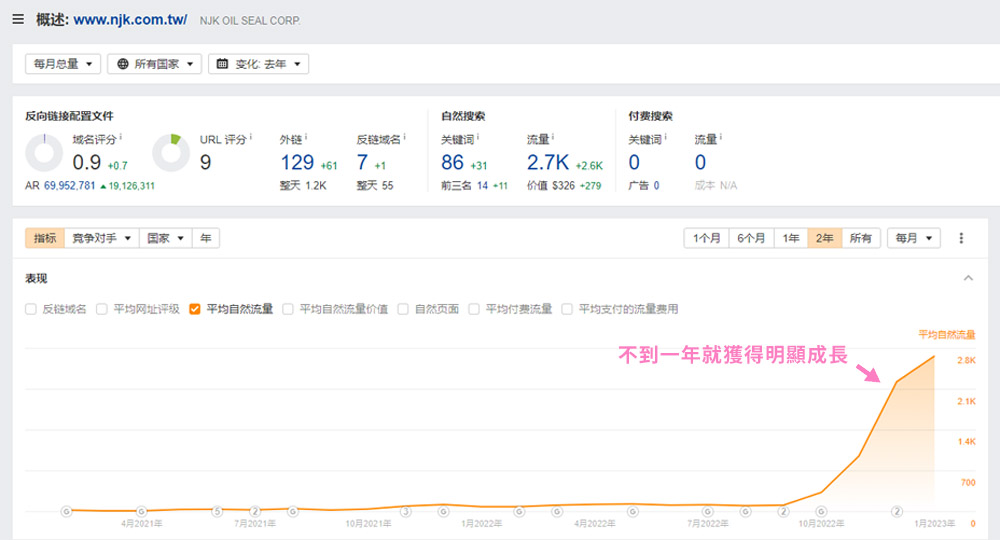Set chart range to 1个月

[x=707, y=238]
